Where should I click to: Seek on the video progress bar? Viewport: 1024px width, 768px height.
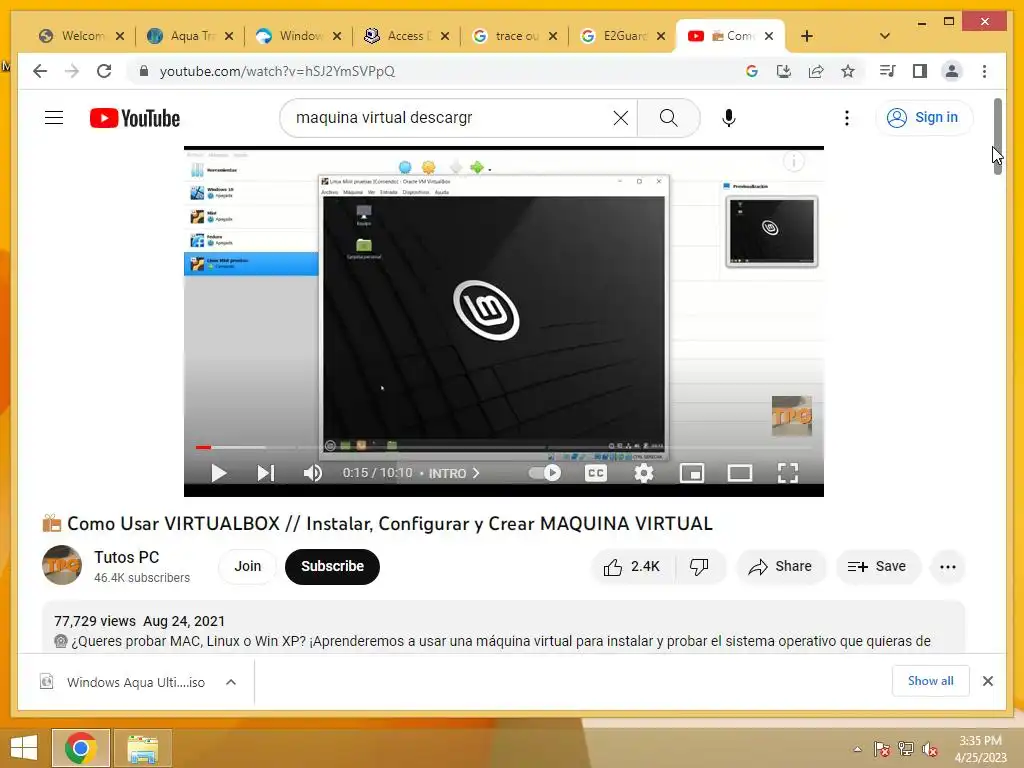(503, 447)
